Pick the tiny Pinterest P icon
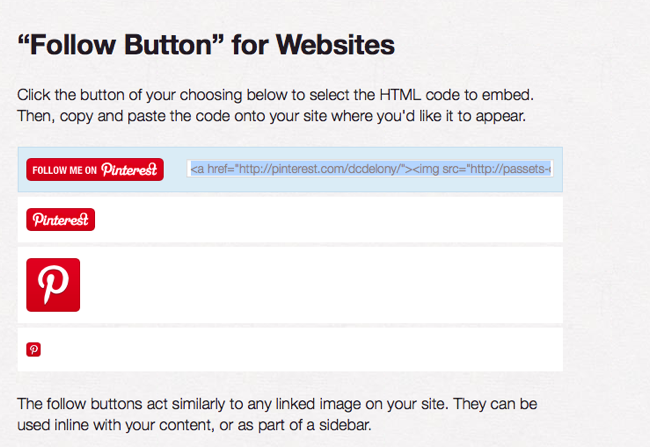Screen dimensions: 650x447 tap(33, 349)
